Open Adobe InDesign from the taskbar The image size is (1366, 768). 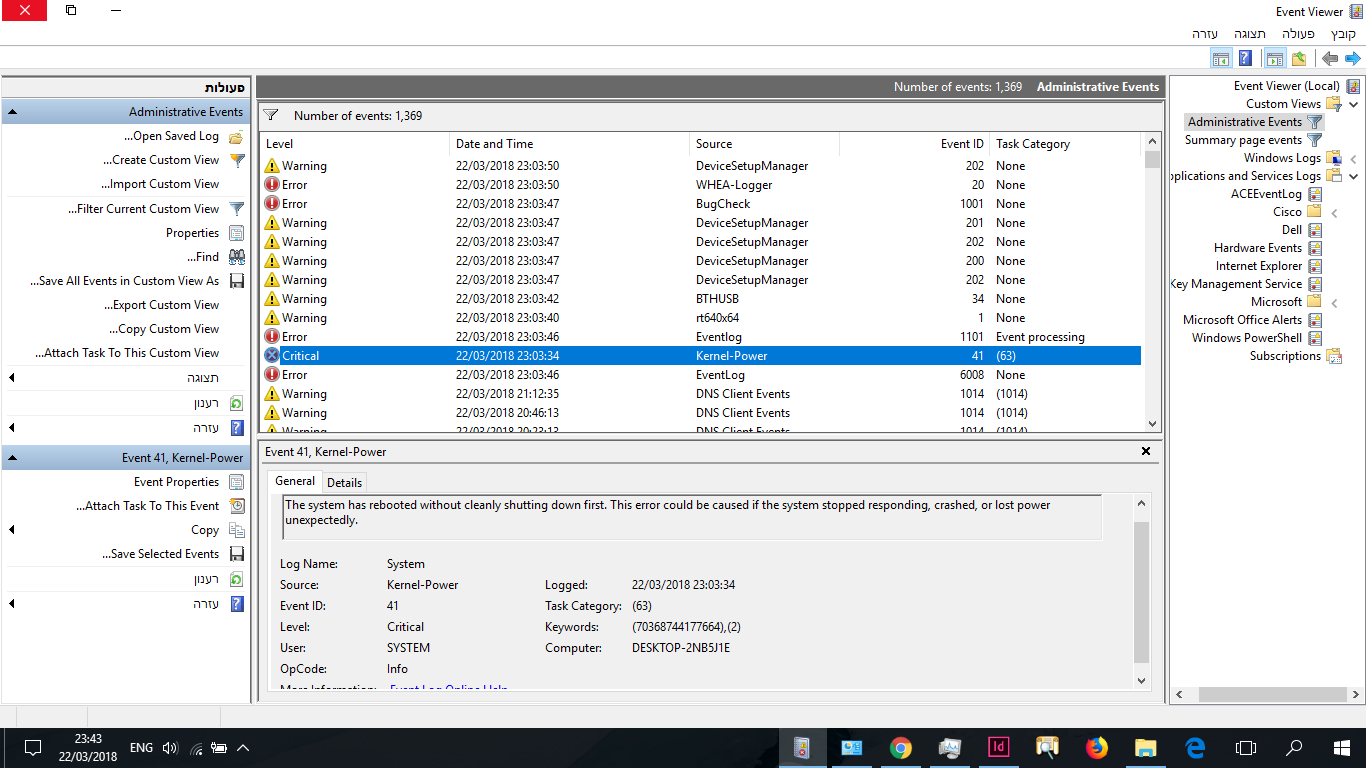tap(998, 747)
